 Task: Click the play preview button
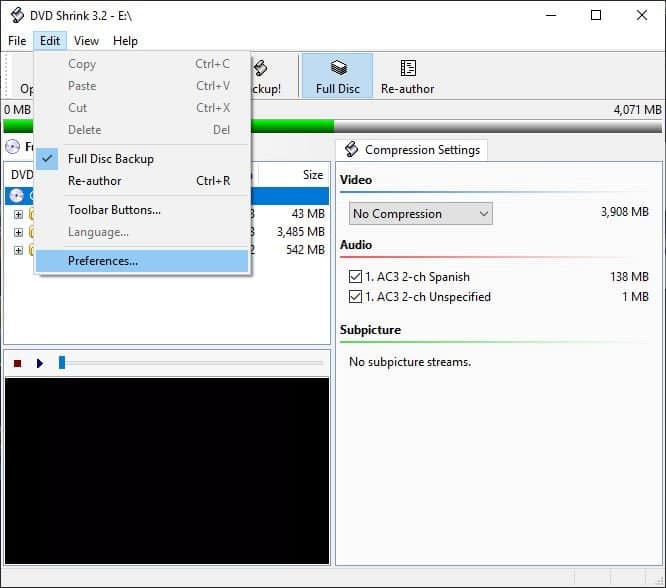[x=40, y=363]
